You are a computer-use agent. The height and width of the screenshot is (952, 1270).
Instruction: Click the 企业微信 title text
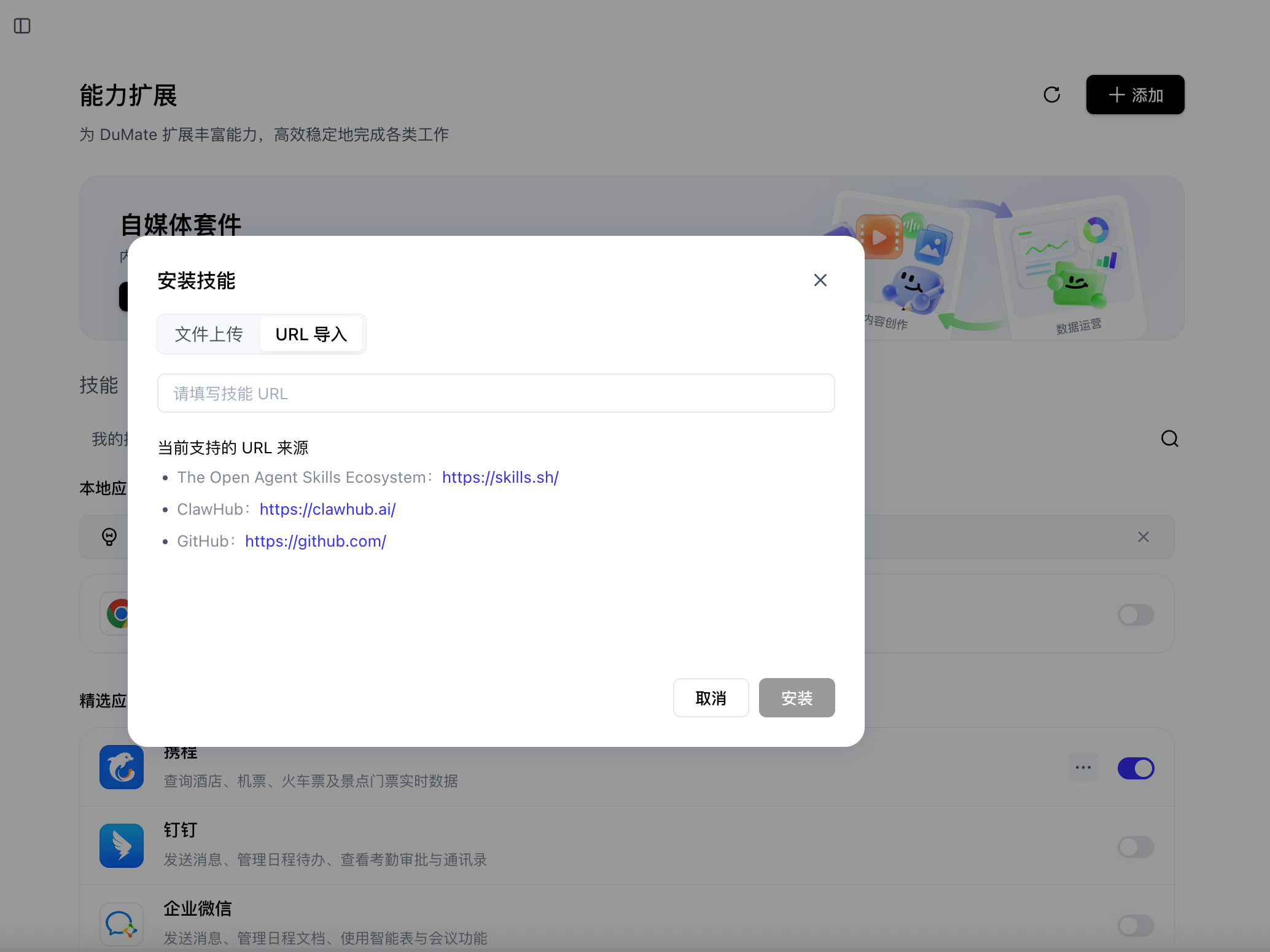[x=197, y=908]
